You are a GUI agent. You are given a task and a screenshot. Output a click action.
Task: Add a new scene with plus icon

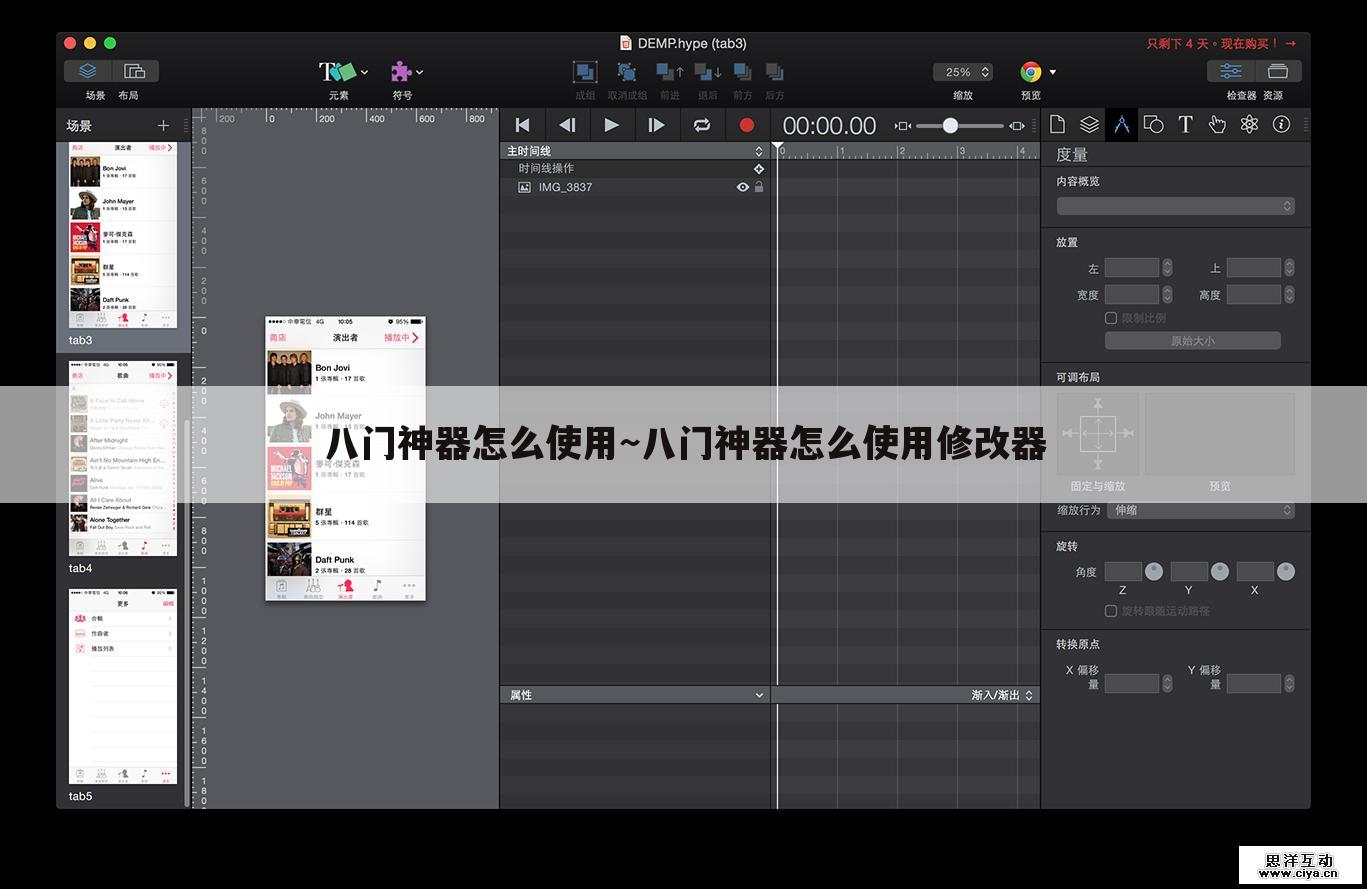point(164,125)
